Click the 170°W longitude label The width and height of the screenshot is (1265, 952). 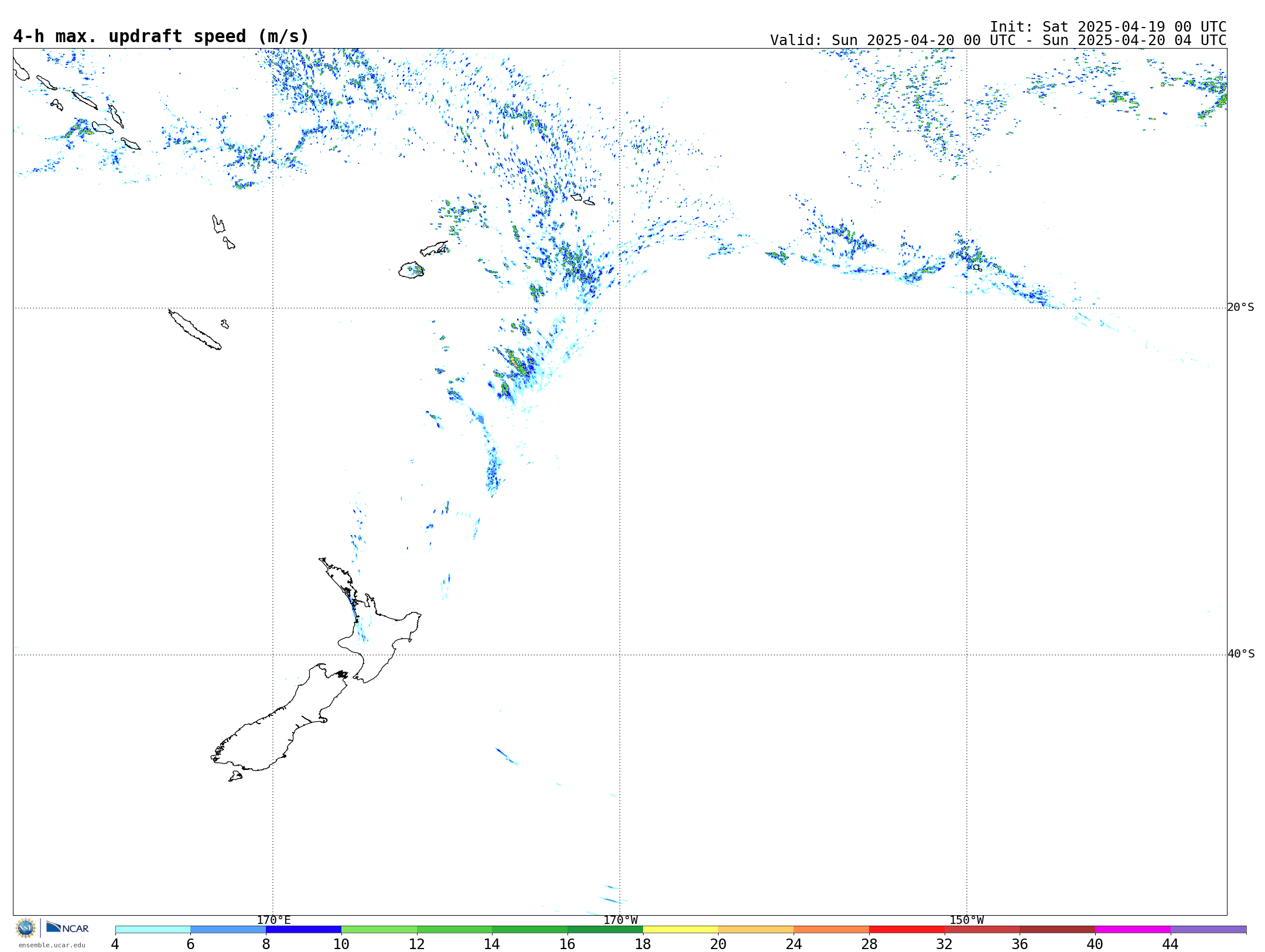click(x=620, y=920)
